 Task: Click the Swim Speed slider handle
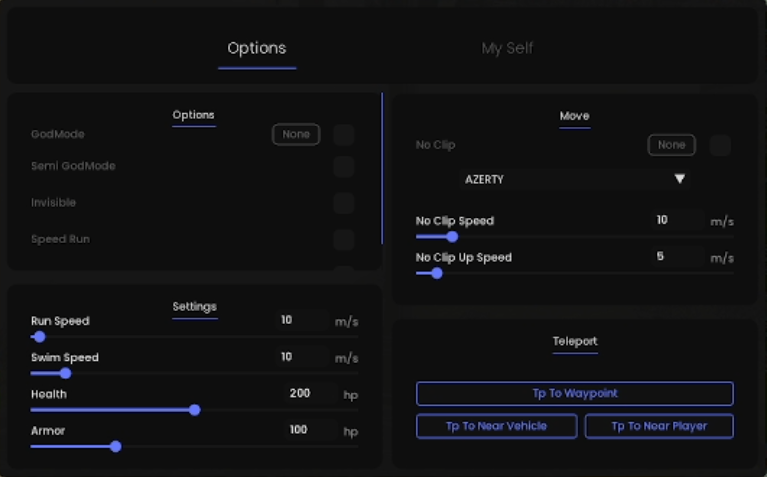65,373
